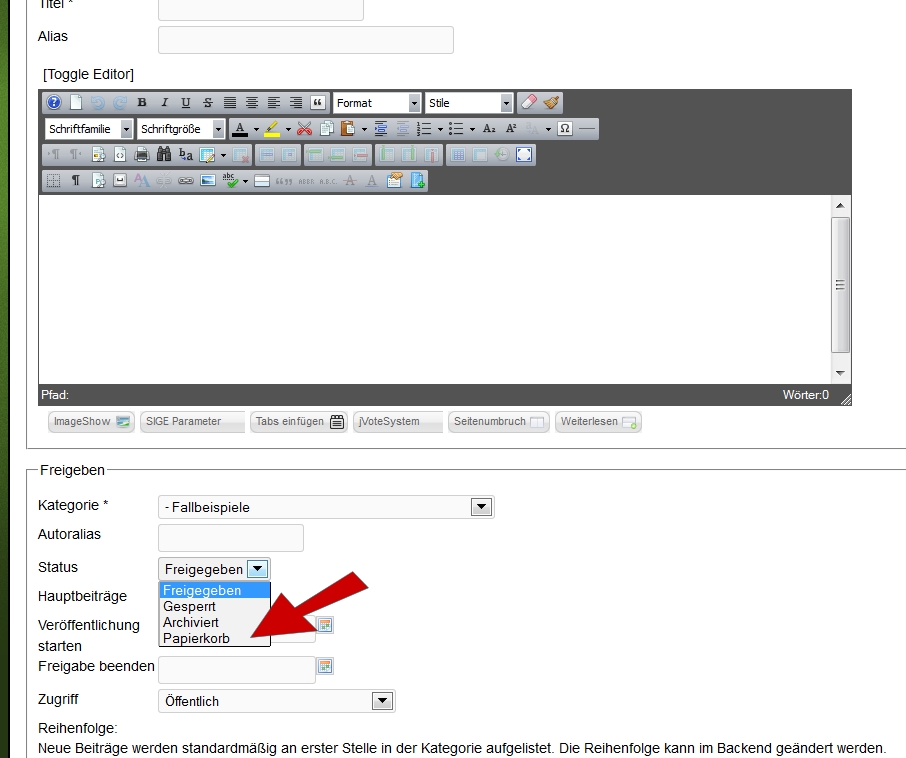Click the Autoalias input field

coord(231,537)
